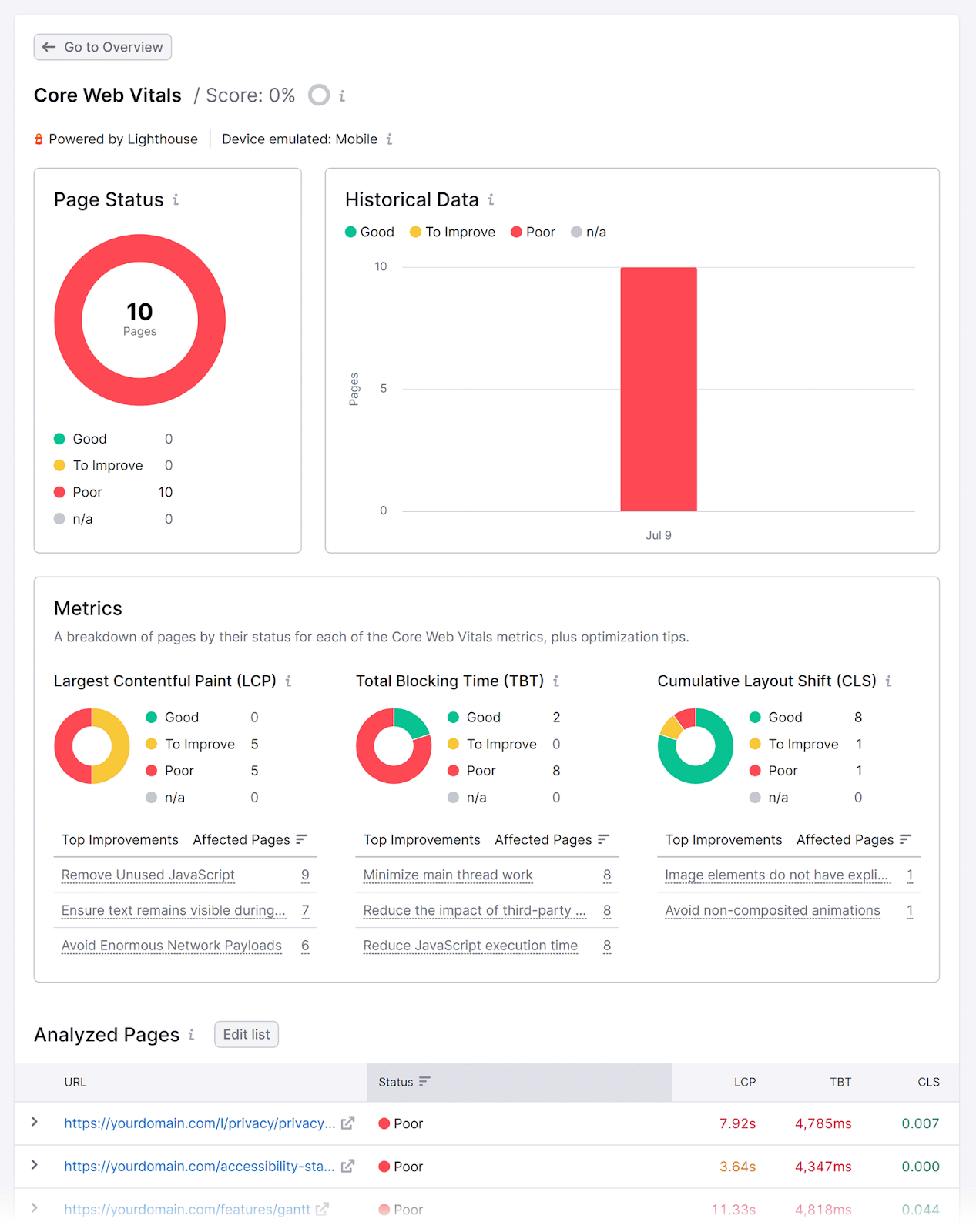Click the Lighthouse logo icon

(x=39, y=139)
